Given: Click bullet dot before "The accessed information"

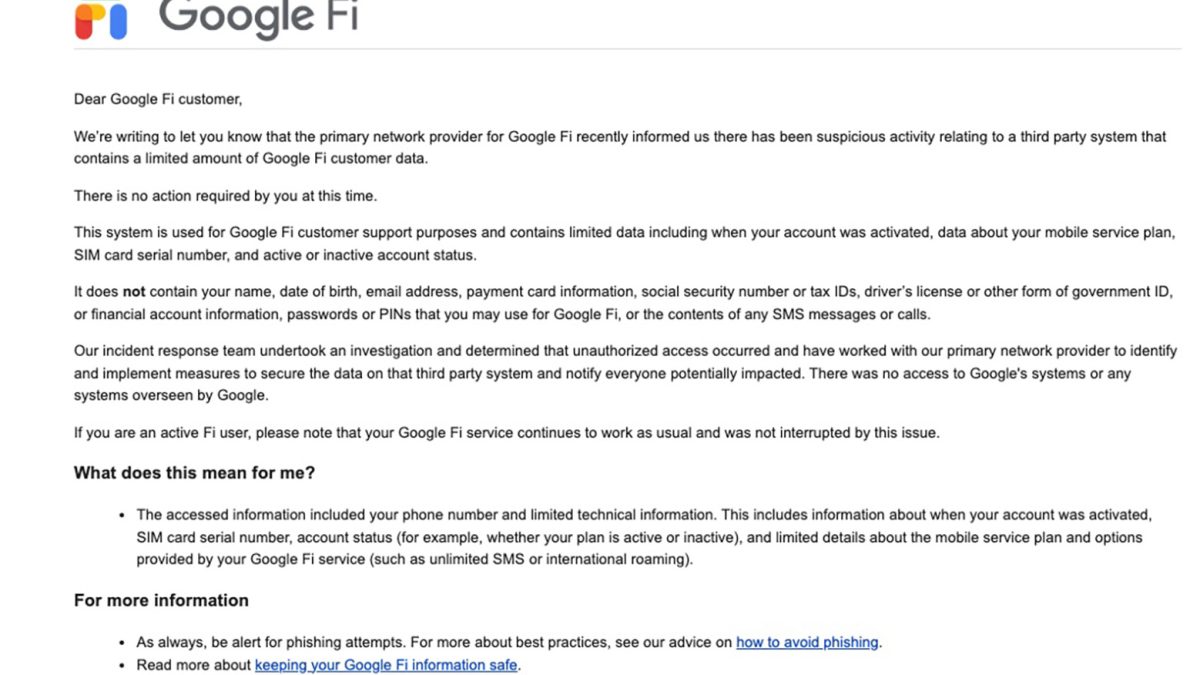Looking at the screenshot, I should point(122,515).
